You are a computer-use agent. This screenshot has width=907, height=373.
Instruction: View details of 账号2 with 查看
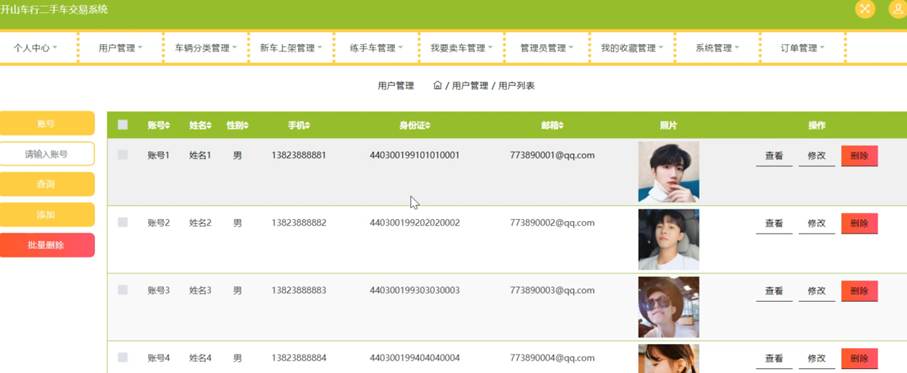pos(774,224)
